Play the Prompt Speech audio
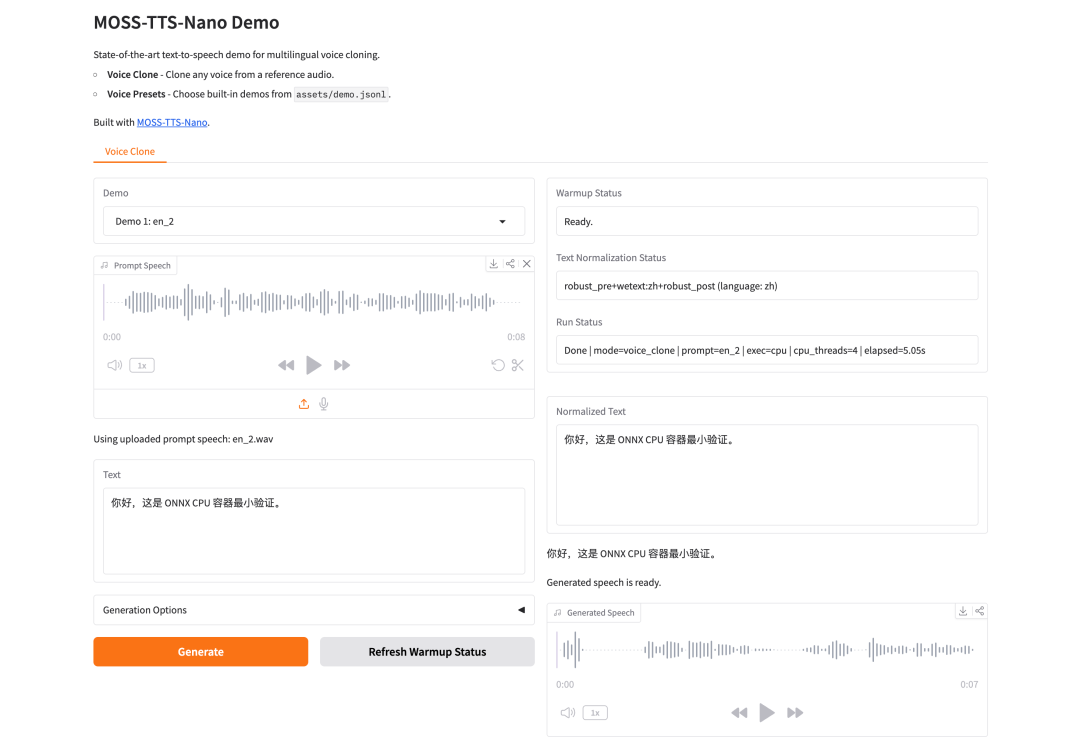 [x=313, y=365]
